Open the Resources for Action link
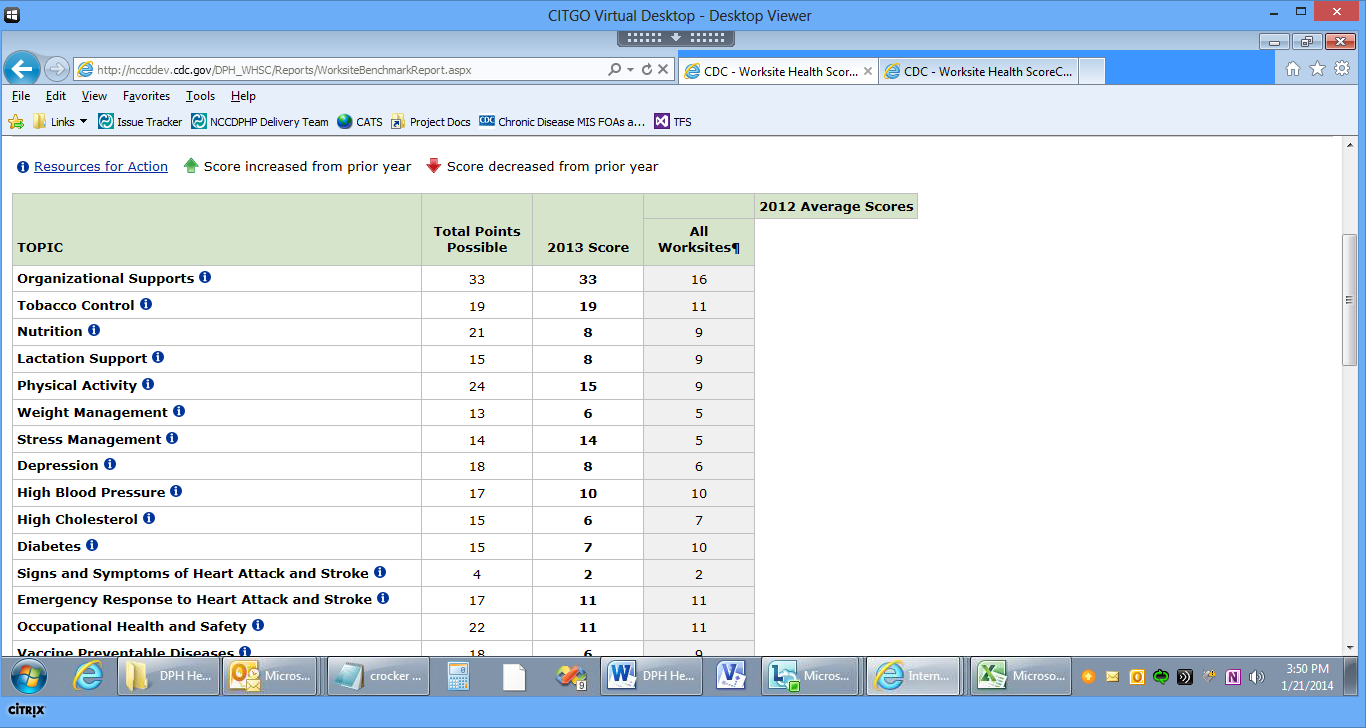This screenshot has height=728, width=1366. (101, 167)
